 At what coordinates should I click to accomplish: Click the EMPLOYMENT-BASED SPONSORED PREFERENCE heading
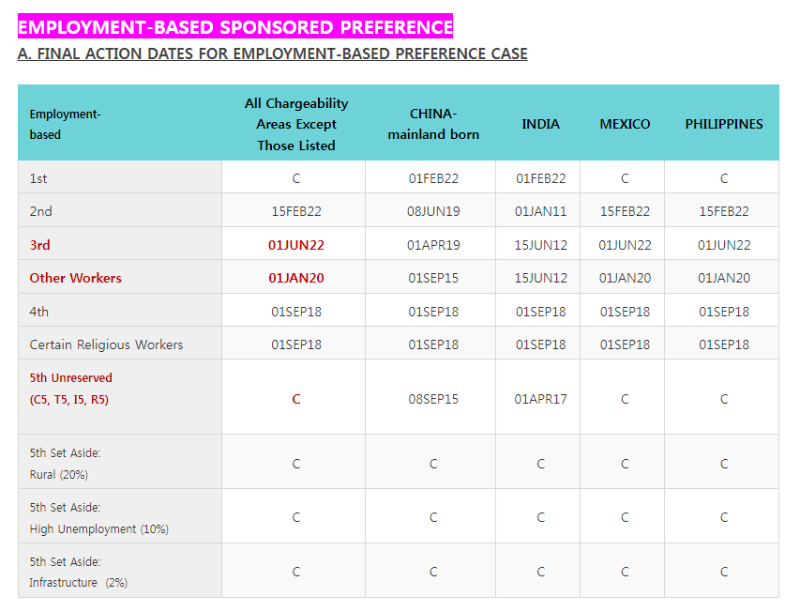coord(235,27)
